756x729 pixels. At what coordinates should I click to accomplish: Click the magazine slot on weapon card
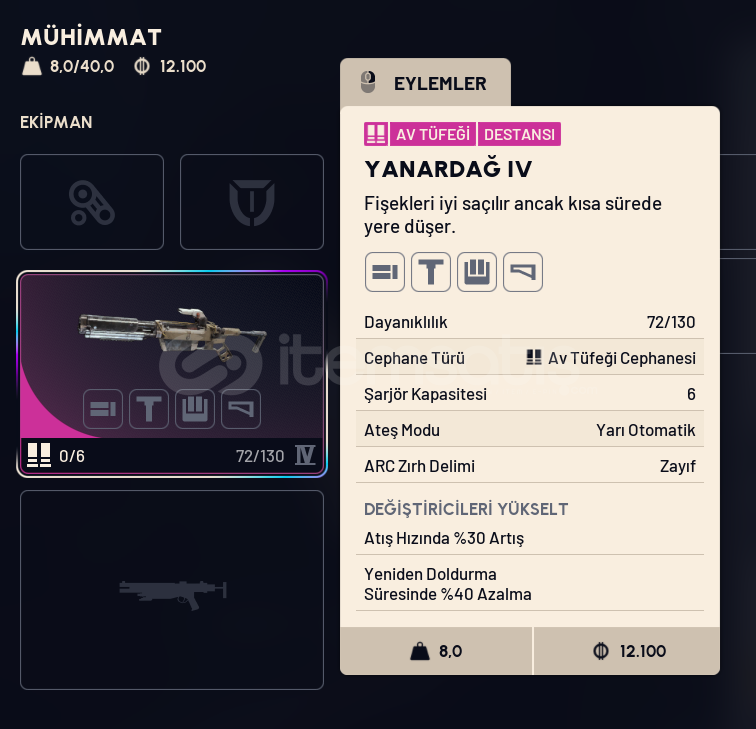coord(195,409)
